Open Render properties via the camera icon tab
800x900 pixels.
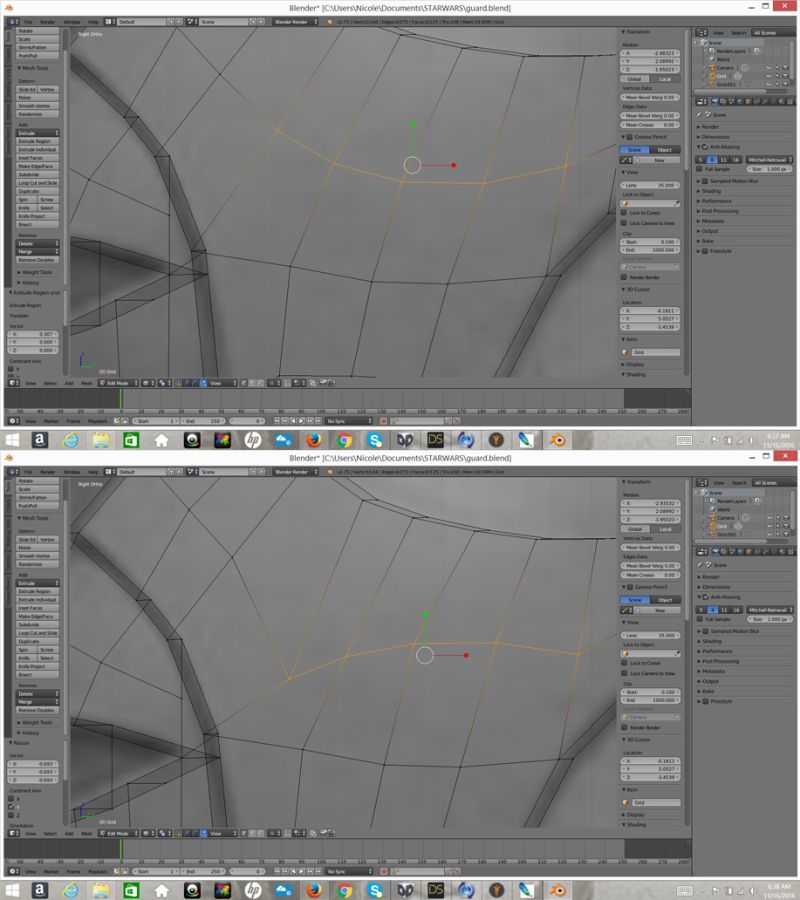point(715,99)
